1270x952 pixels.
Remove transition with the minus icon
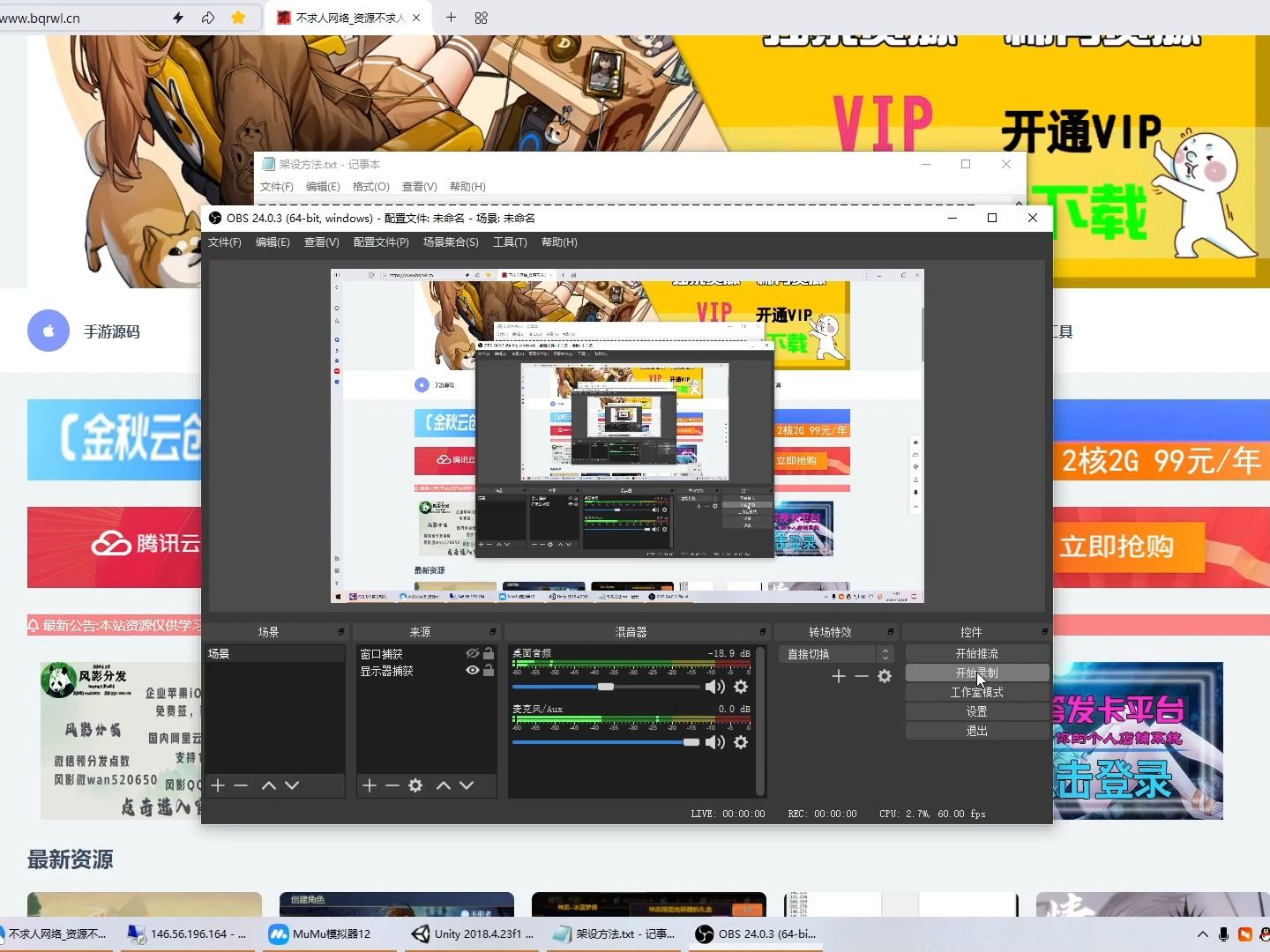click(862, 676)
